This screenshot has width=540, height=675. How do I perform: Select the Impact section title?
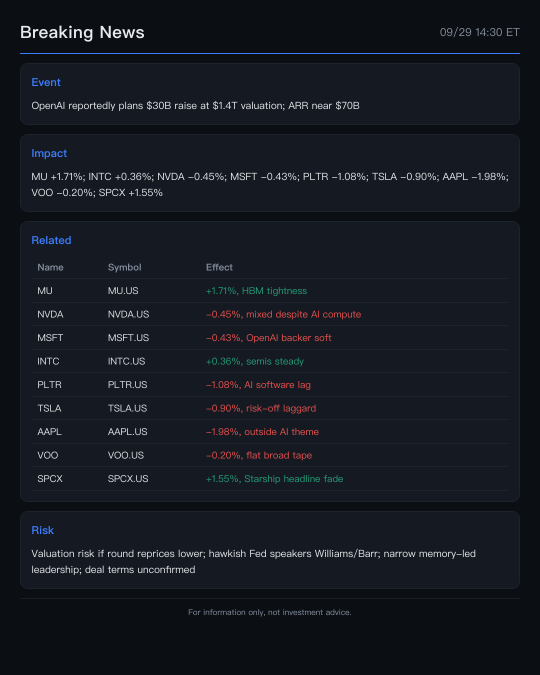click(49, 153)
